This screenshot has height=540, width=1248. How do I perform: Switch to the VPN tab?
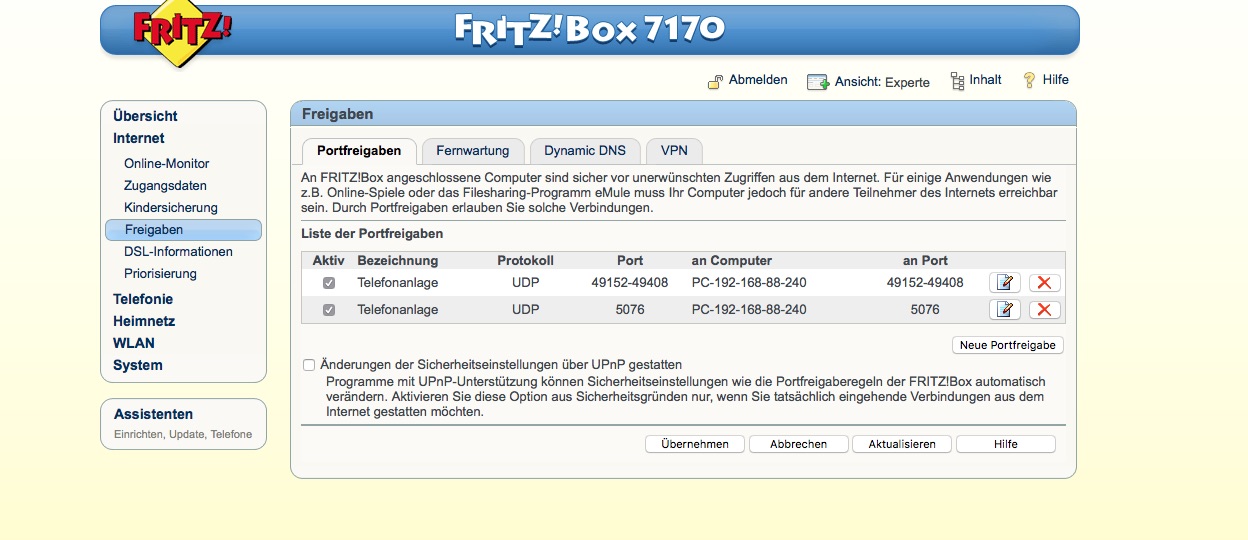click(x=674, y=151)
